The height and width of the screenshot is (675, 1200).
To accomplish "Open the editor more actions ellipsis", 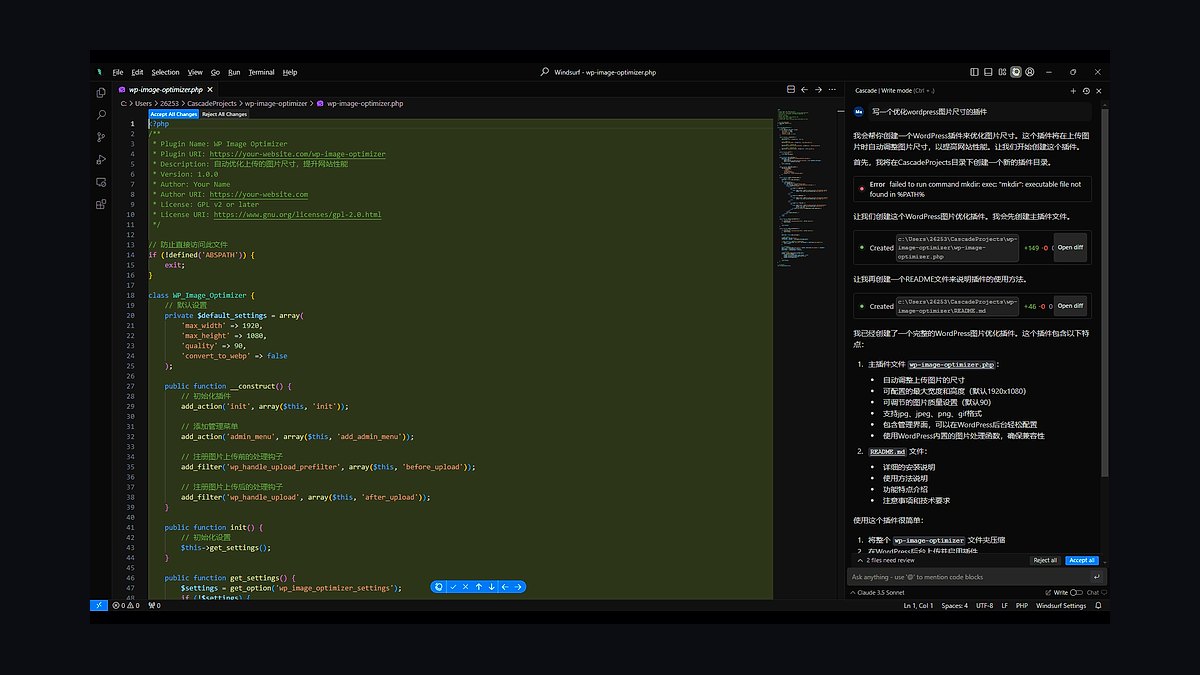I will click(x=832, y=89).
